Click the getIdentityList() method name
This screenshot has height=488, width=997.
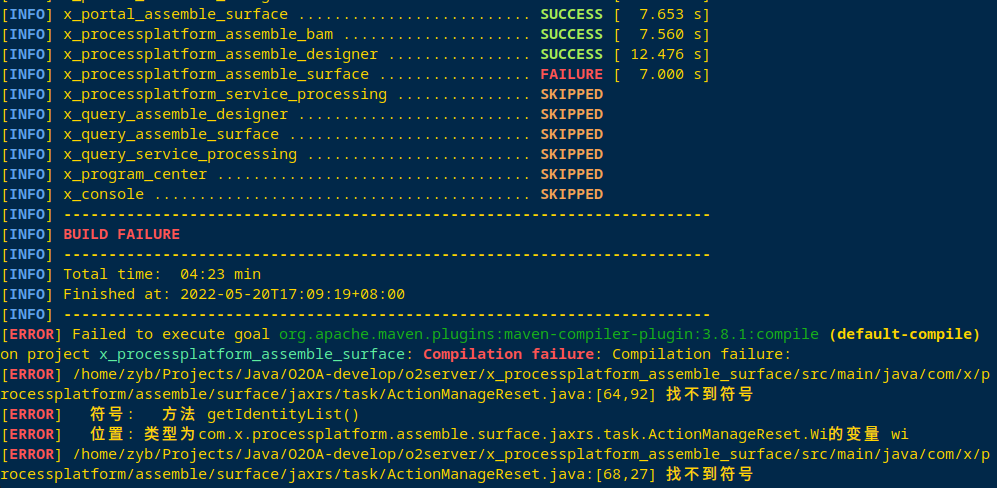(x=283, y=414)
